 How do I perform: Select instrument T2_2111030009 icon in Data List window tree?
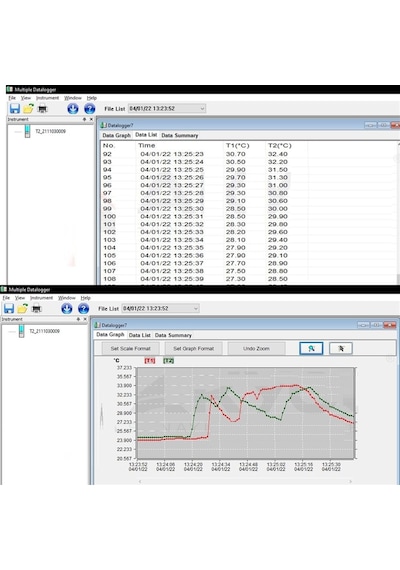tap(27, 131)
